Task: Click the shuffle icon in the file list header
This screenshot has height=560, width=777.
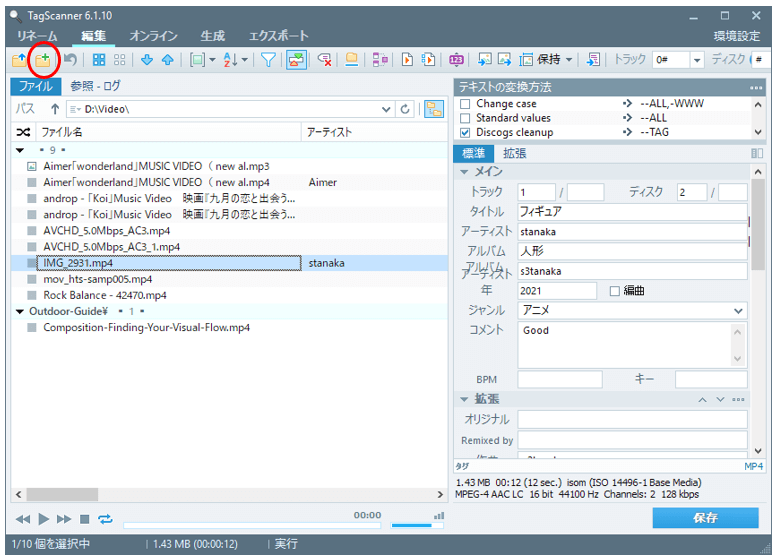Action: click(23, 132)
